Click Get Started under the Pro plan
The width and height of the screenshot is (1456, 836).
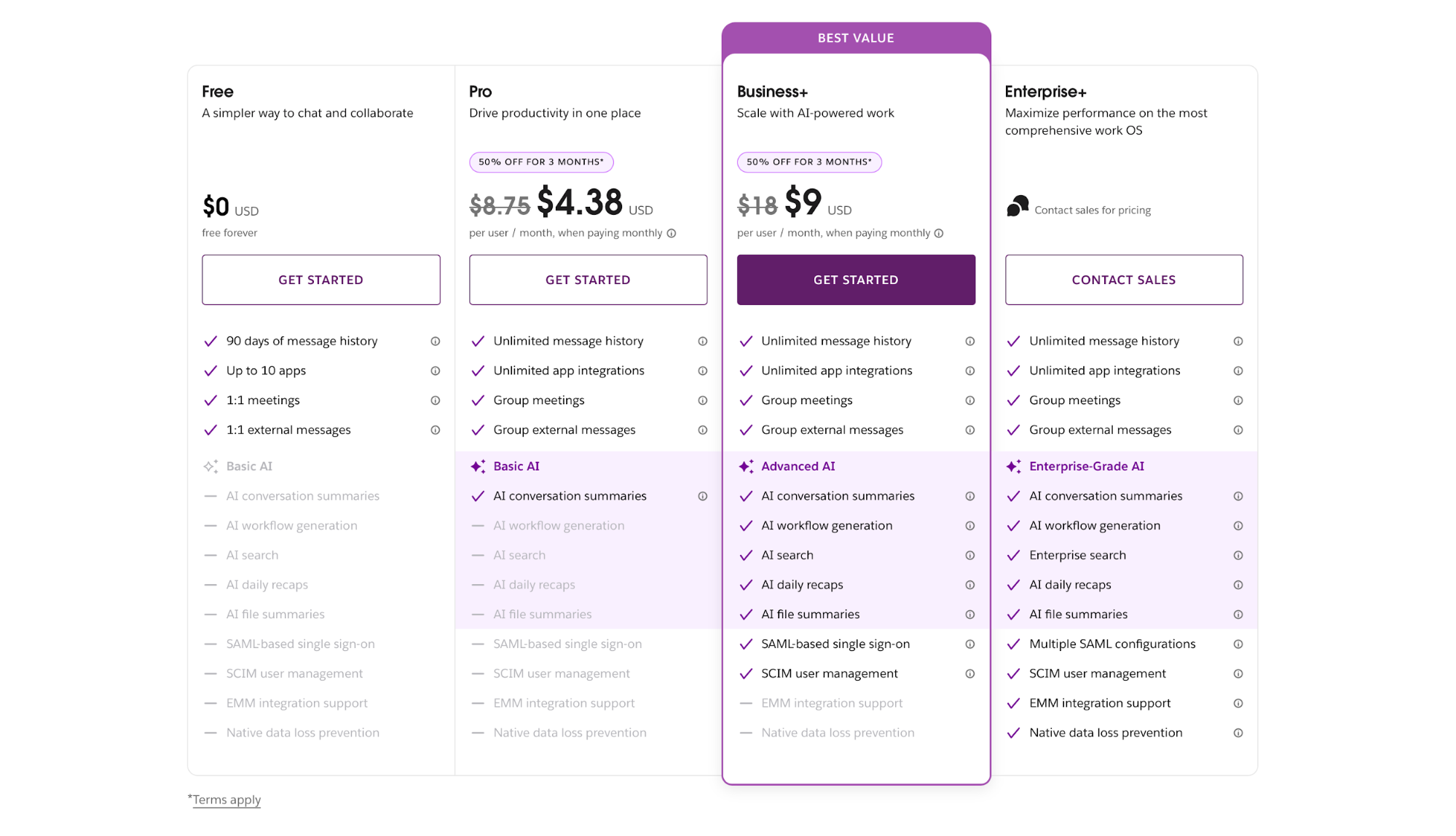588,280
